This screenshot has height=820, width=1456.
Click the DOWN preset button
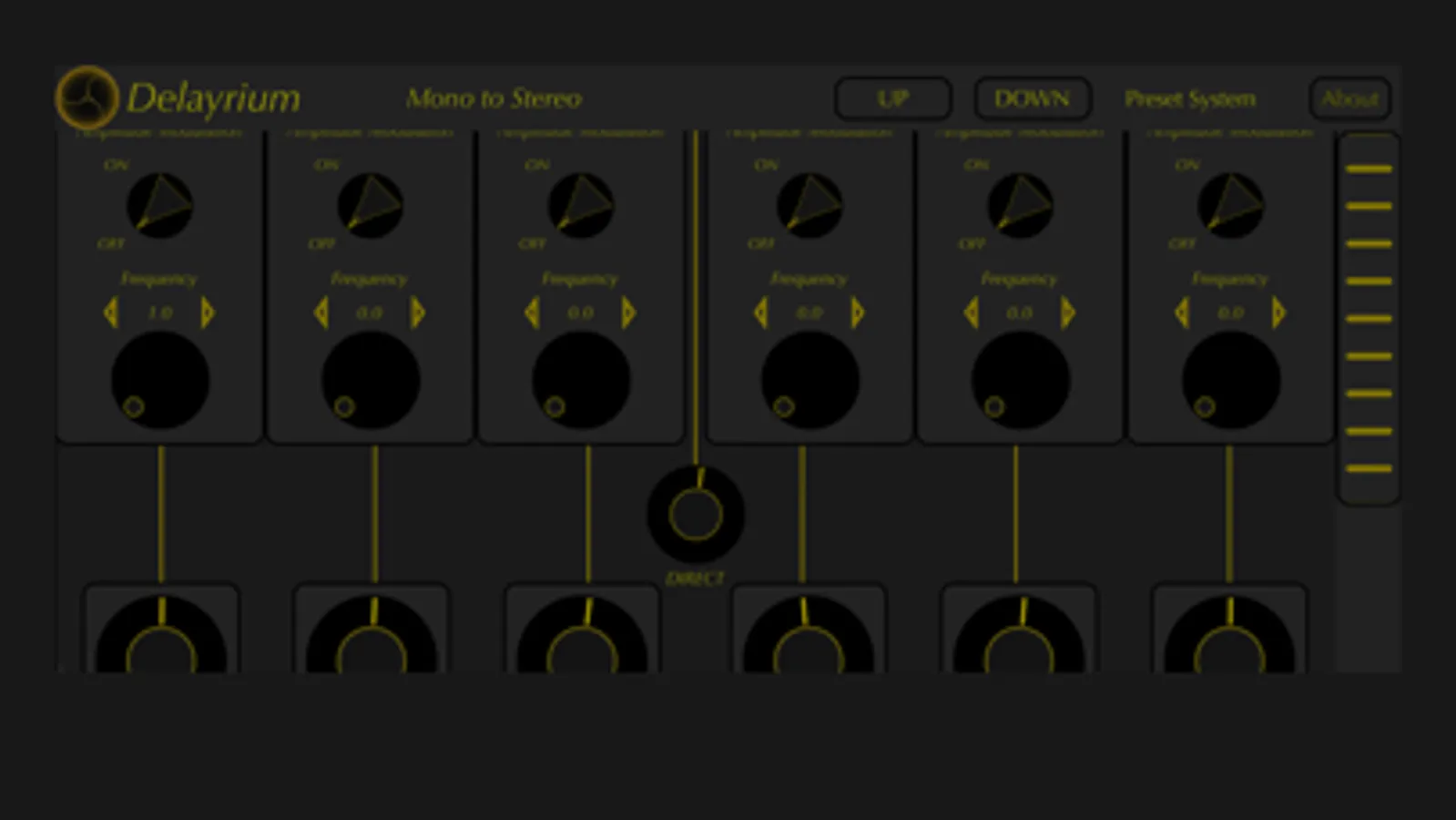point(1032,98)
